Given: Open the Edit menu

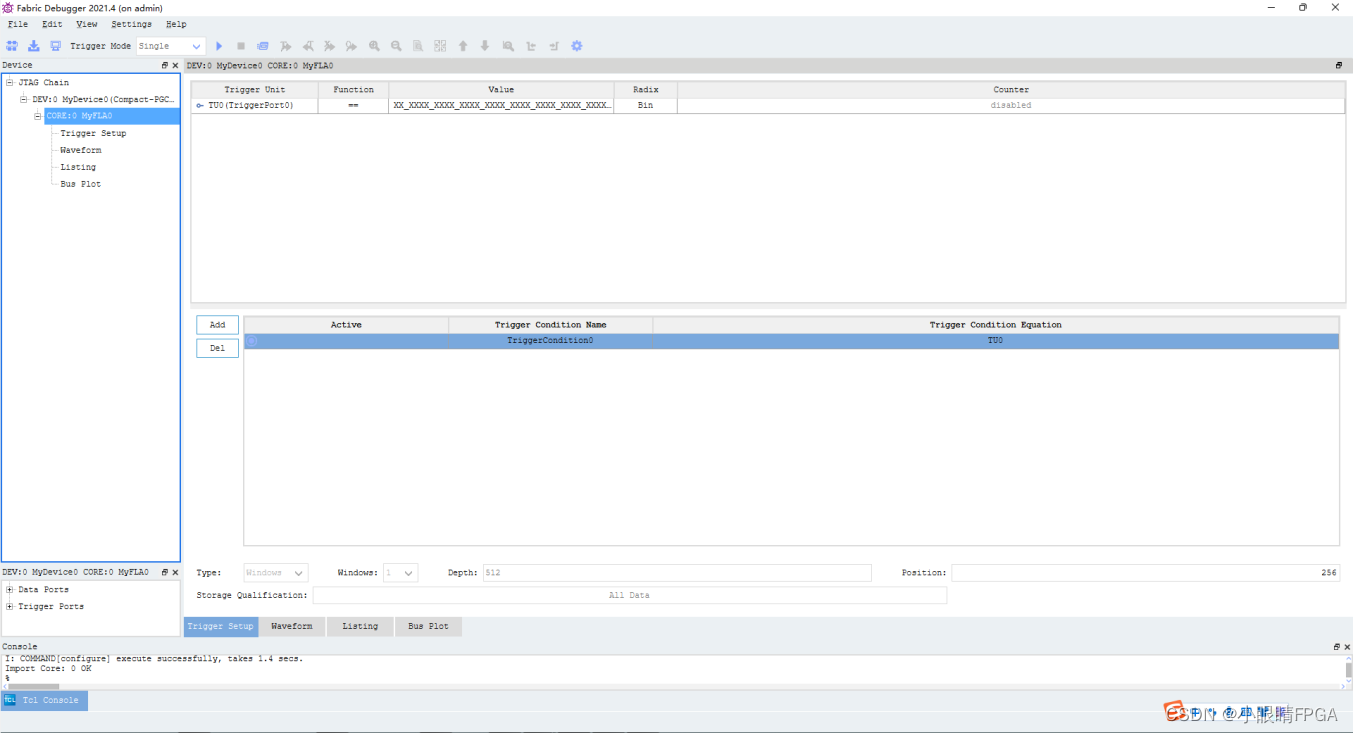Looking at the screenshot, I should click(52, 24).
